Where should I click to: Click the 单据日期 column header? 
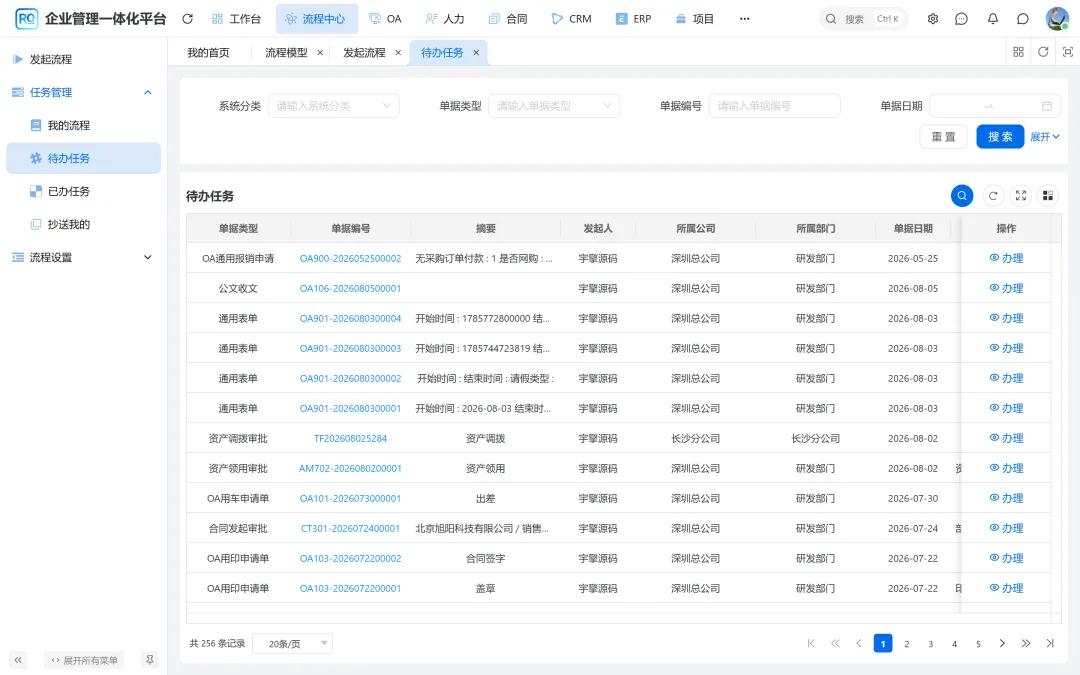point(913,229)
